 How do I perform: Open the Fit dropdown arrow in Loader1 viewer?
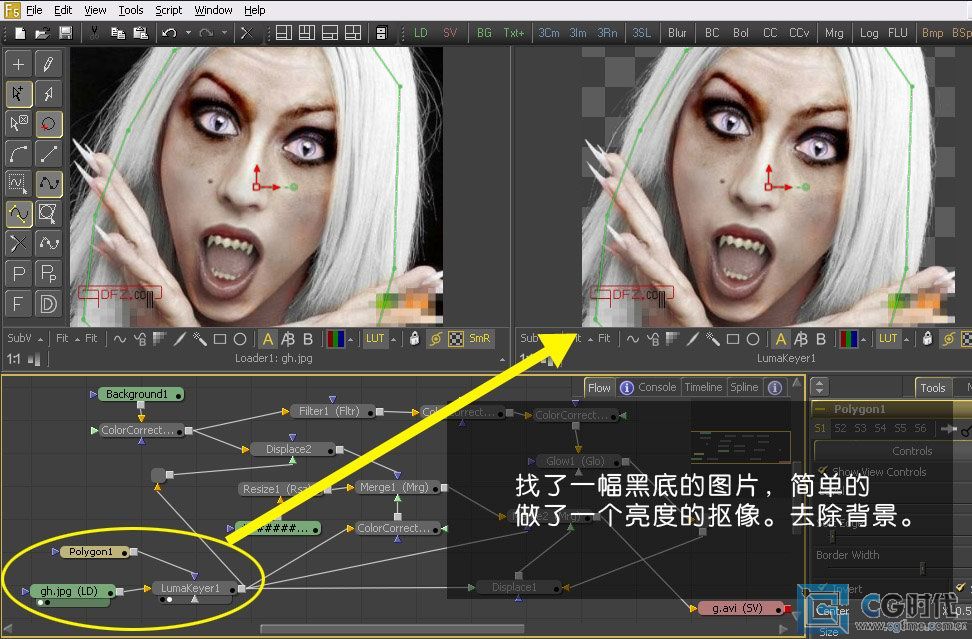tap(78, 340)
